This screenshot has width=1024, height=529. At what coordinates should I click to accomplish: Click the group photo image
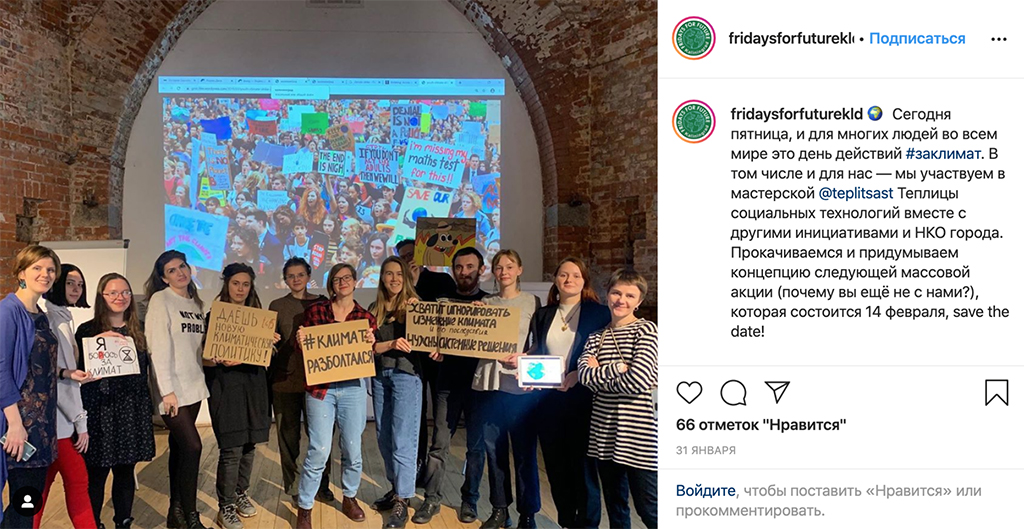click(328, 264)
